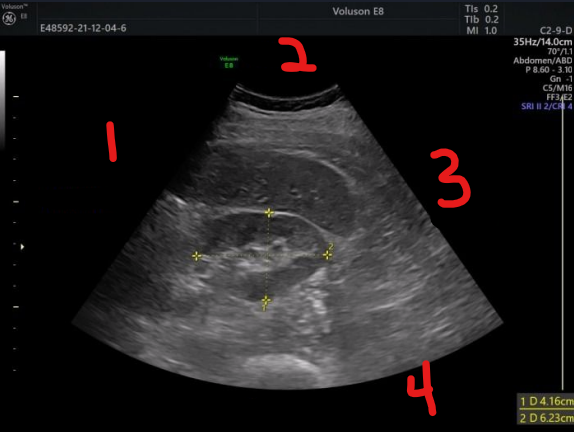
Task: Click the 70°/1.1 angle readout
Action: [560, 51]
